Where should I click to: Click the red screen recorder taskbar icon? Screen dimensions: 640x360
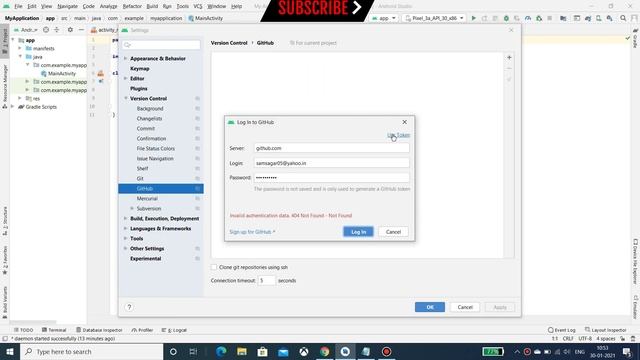(386, 351)
